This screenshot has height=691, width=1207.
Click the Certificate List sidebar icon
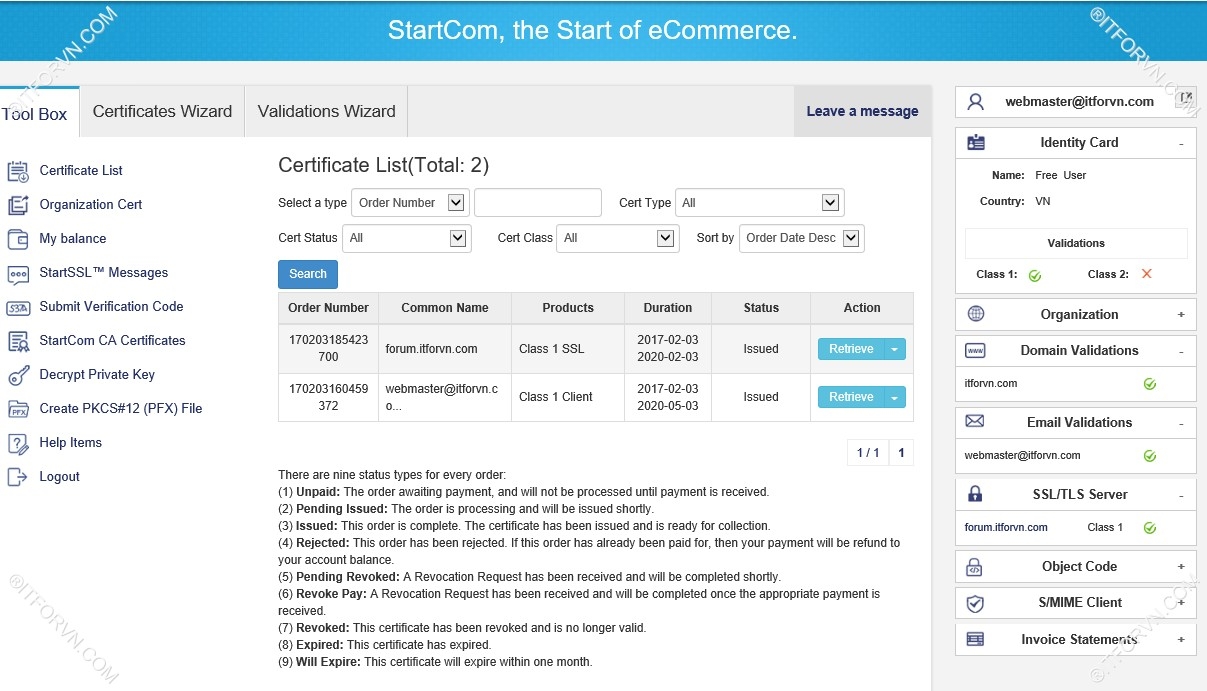pos(18,171)
